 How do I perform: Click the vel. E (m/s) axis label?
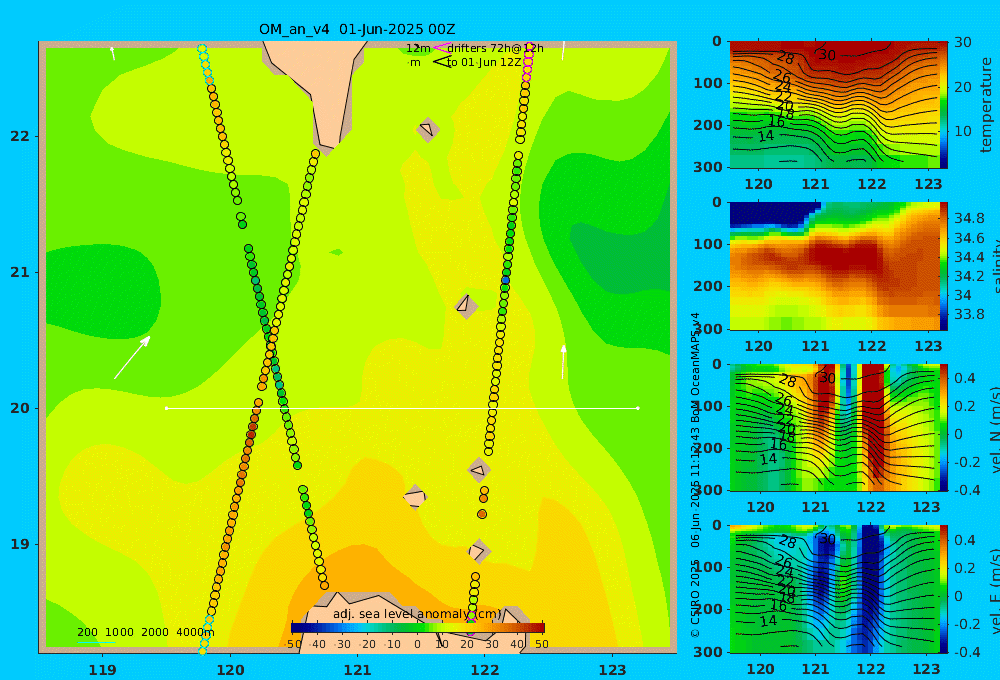[994, 590]
